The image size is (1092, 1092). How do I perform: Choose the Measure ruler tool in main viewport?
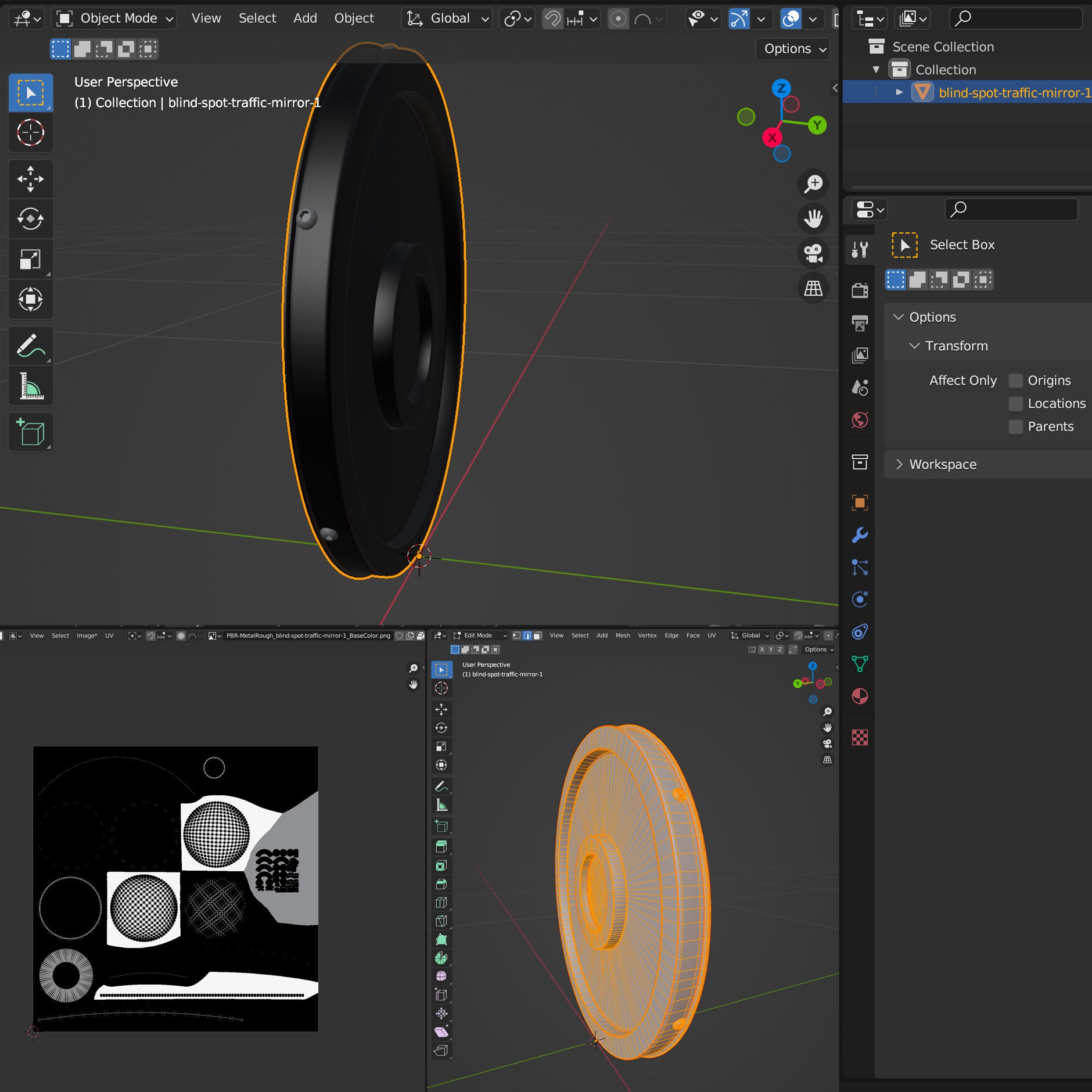[x=31, y=386]
